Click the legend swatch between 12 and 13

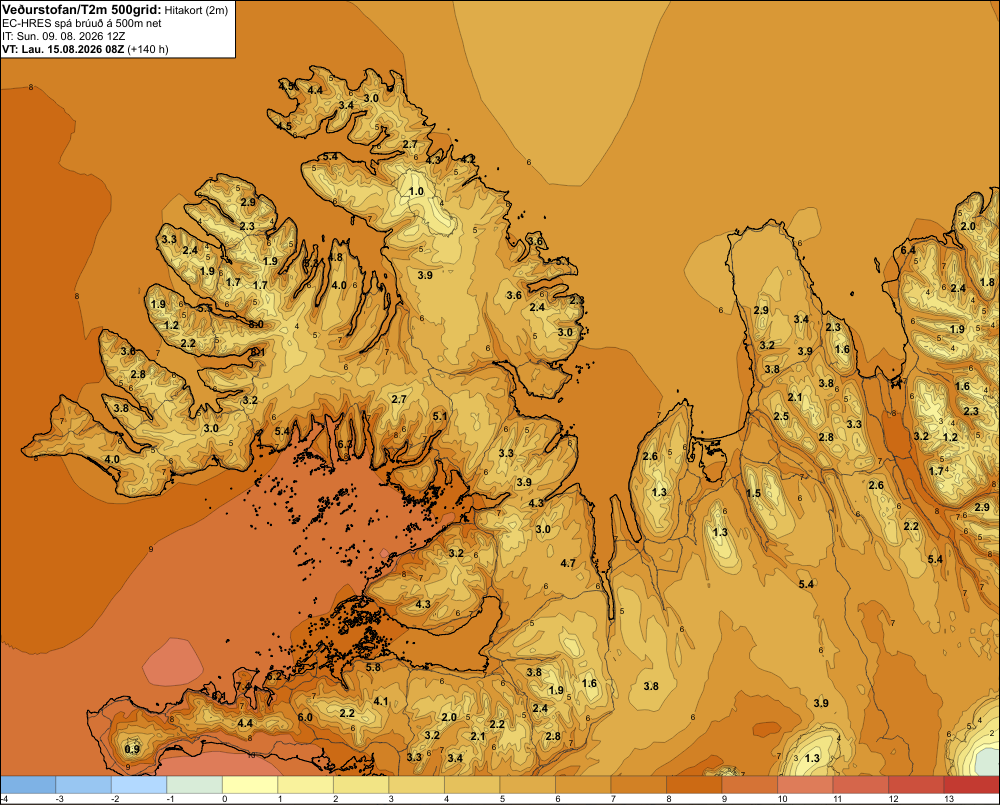tap(916, 785)
